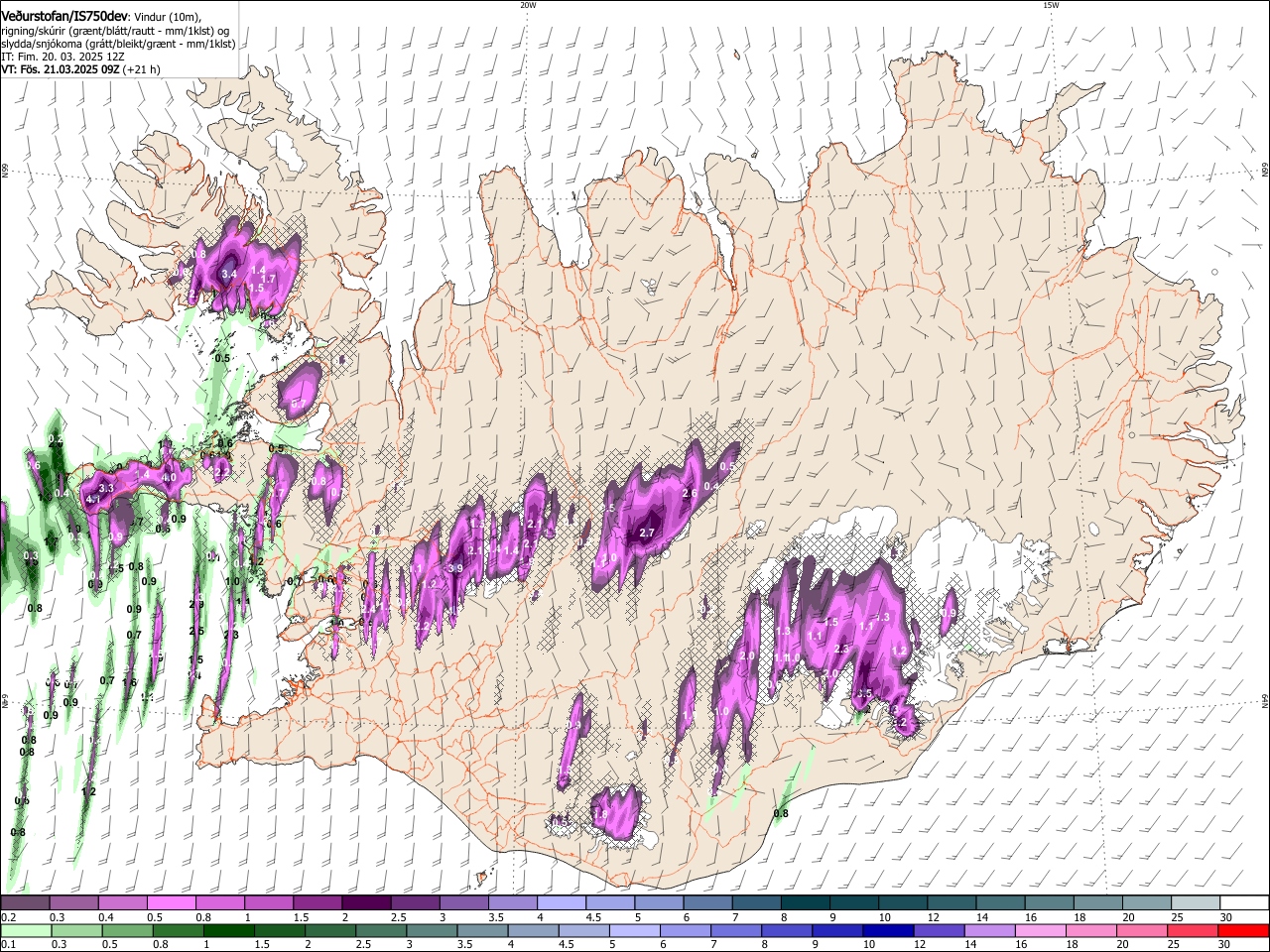This screenshot has height=952, width=1270.
Task: Click the light gray upper swatch at 25
Action: point(1196,902)
